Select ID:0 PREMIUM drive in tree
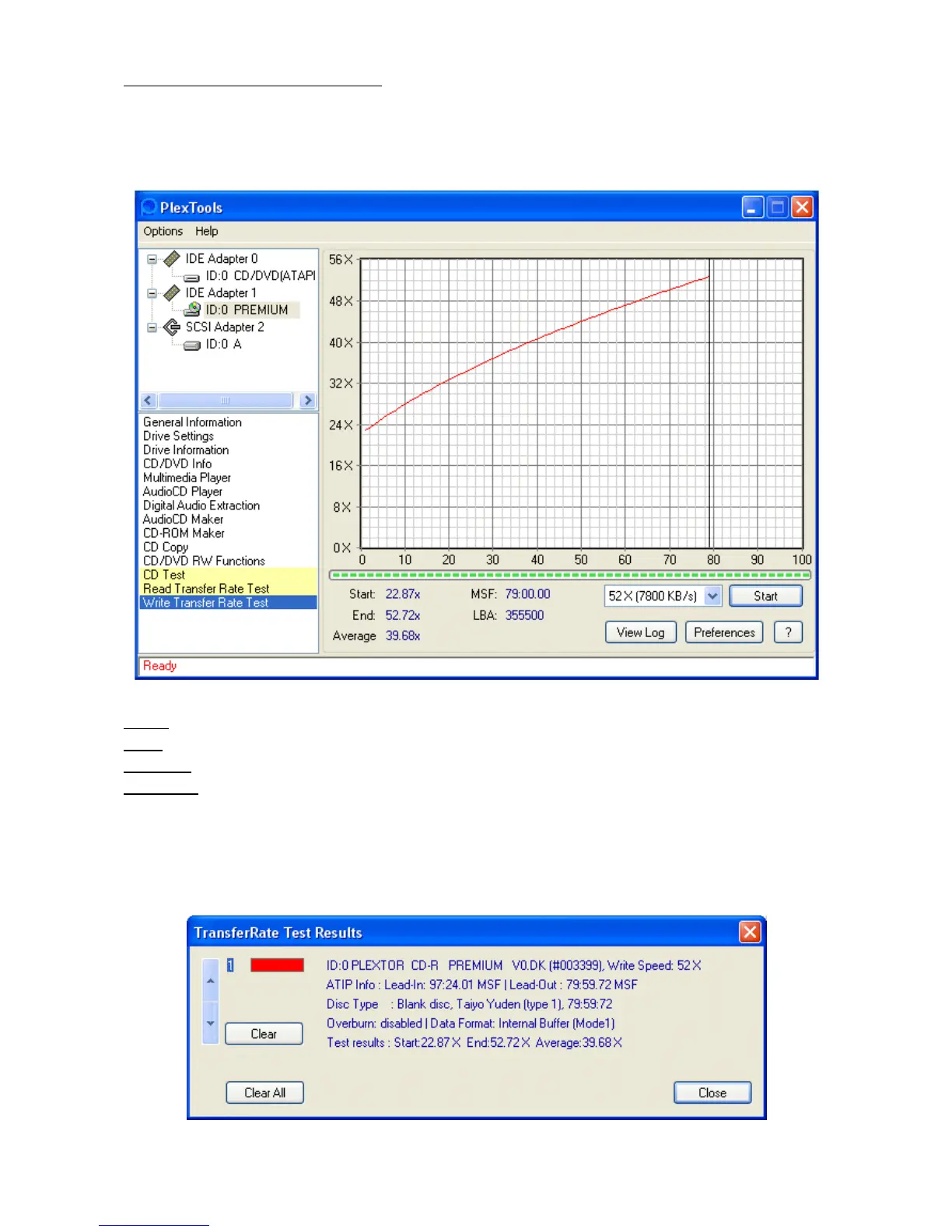952x1232 pixels. (247, 310)
